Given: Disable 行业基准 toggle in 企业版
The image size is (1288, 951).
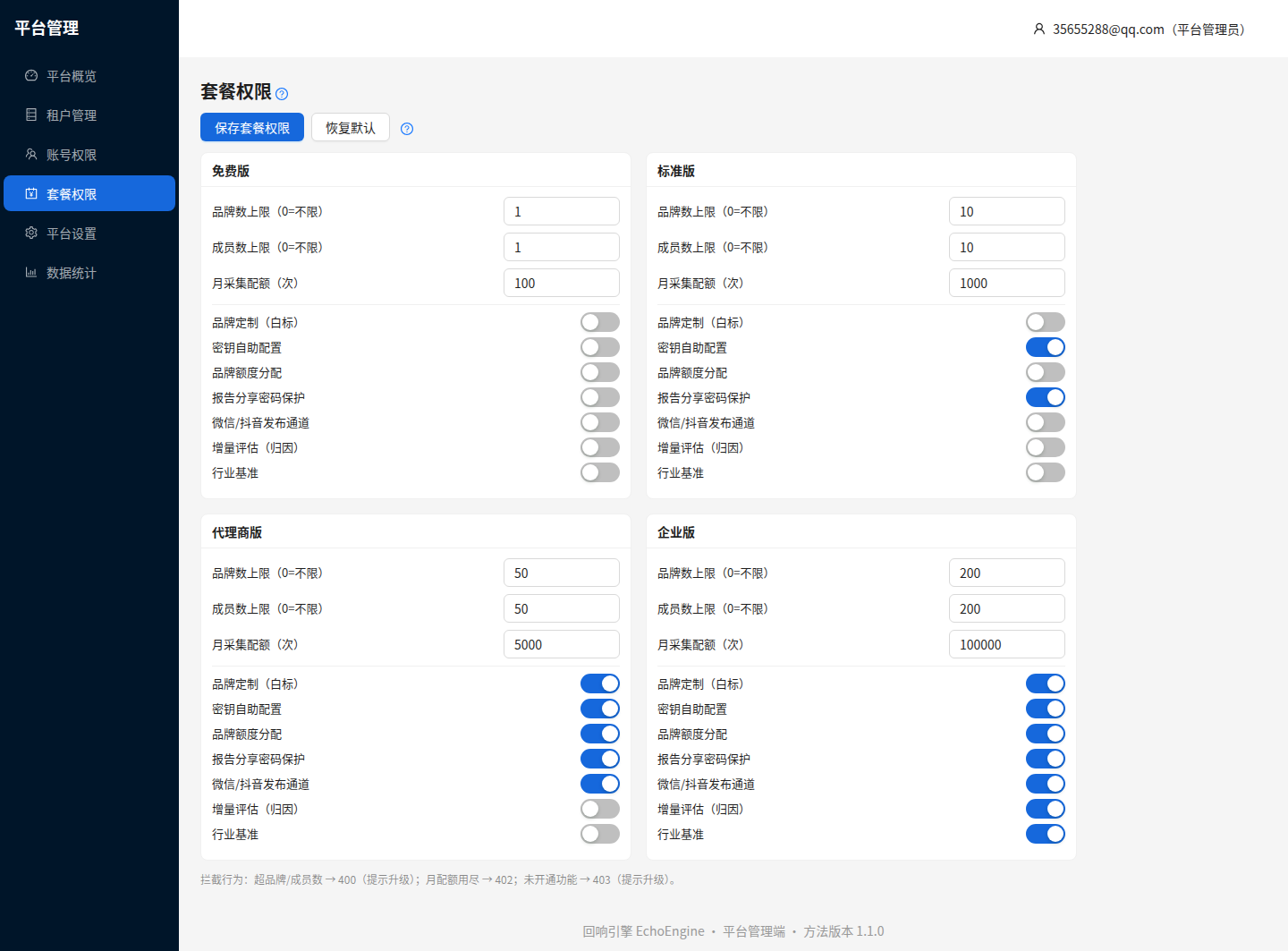Looking at the screenshot, I should tap(1046, 834).
